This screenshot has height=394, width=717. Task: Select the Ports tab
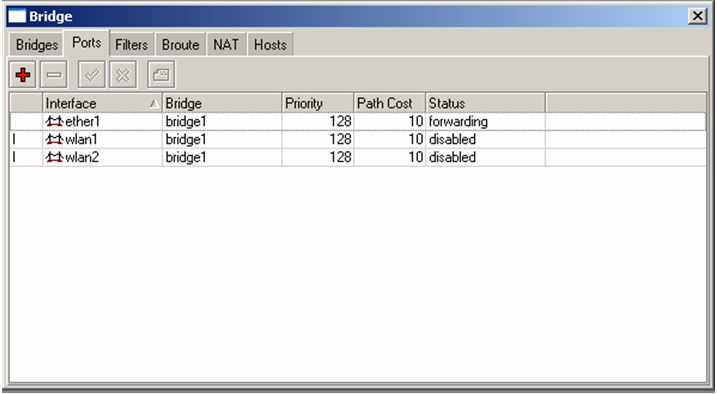[x=86, y=43]
